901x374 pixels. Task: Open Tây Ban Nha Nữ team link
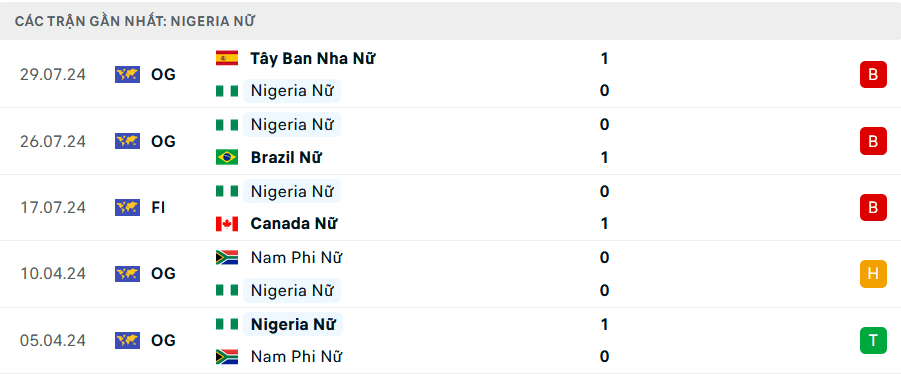(313, 59)
